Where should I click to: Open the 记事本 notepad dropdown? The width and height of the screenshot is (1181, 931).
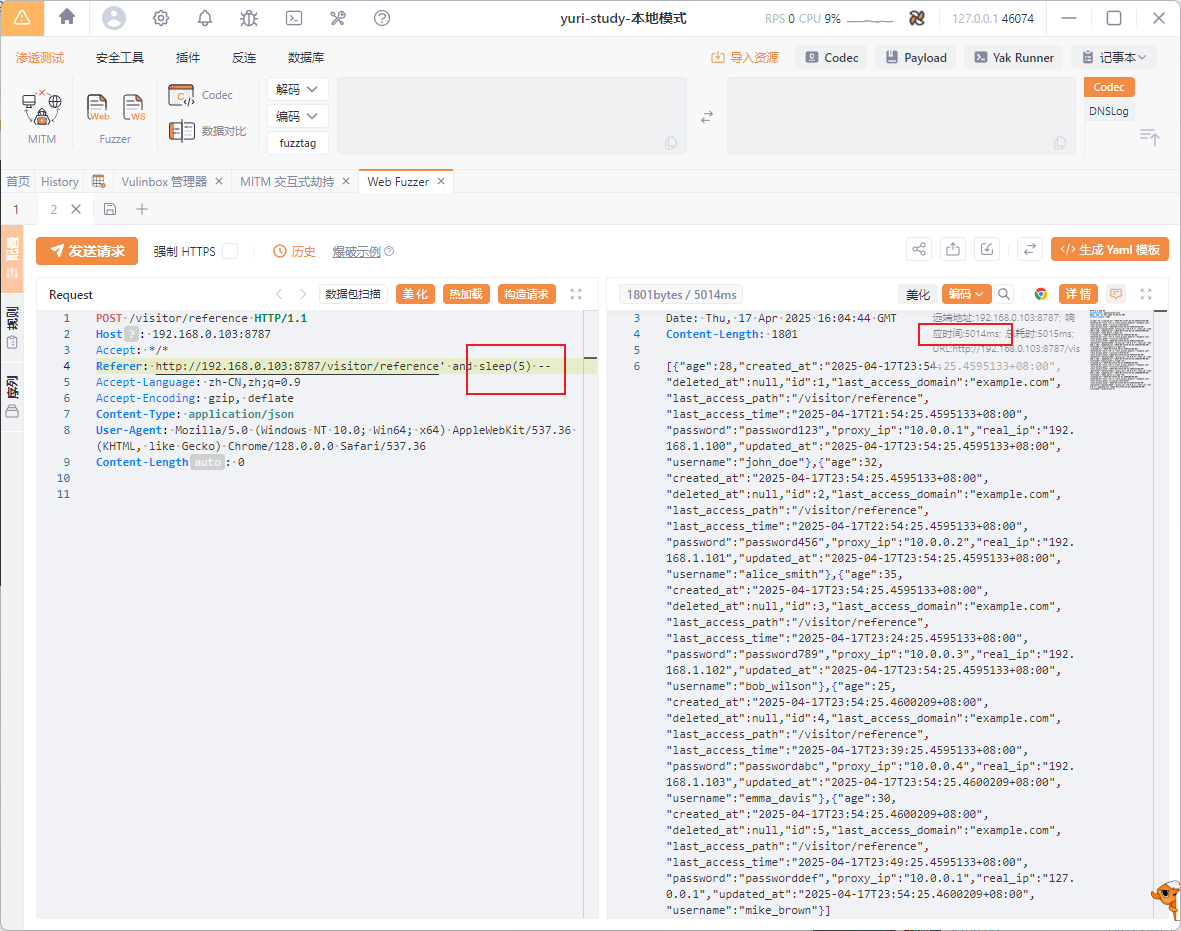(1113, 58)
